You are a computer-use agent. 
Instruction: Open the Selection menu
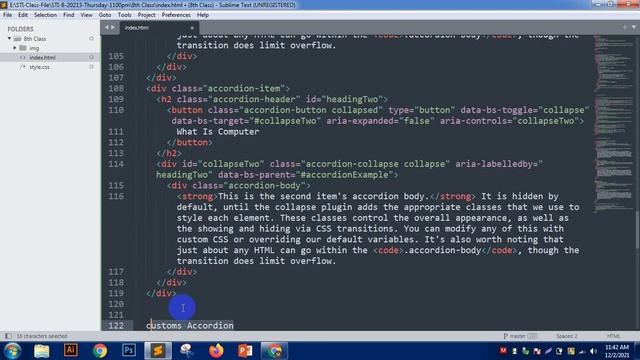[45, 15]
